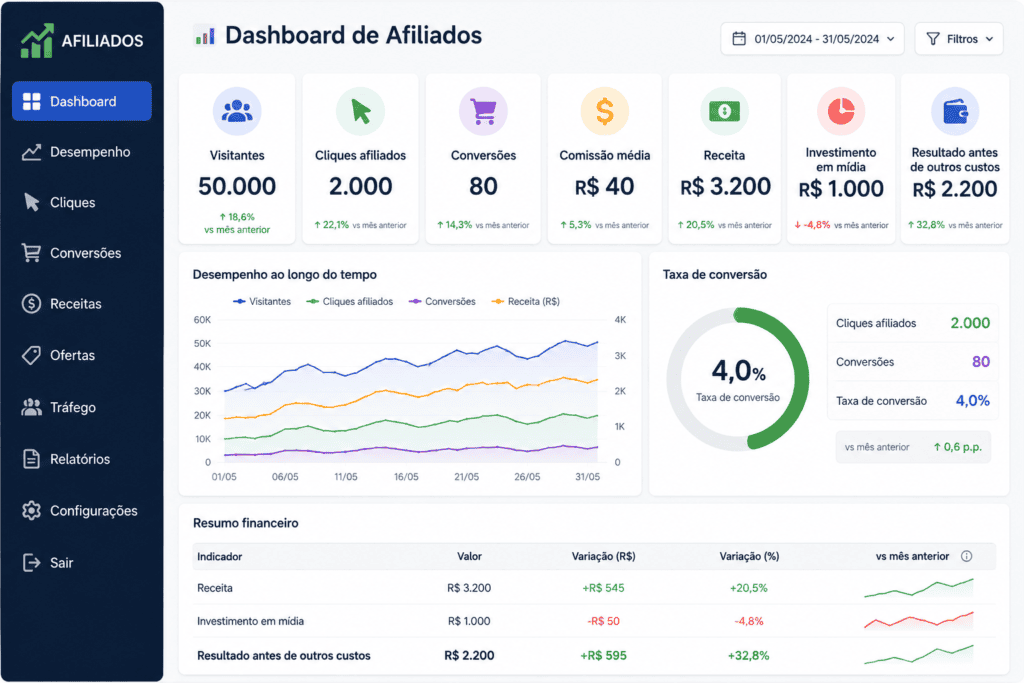Toggle Receita (R$) series in legend

point(526,302)
